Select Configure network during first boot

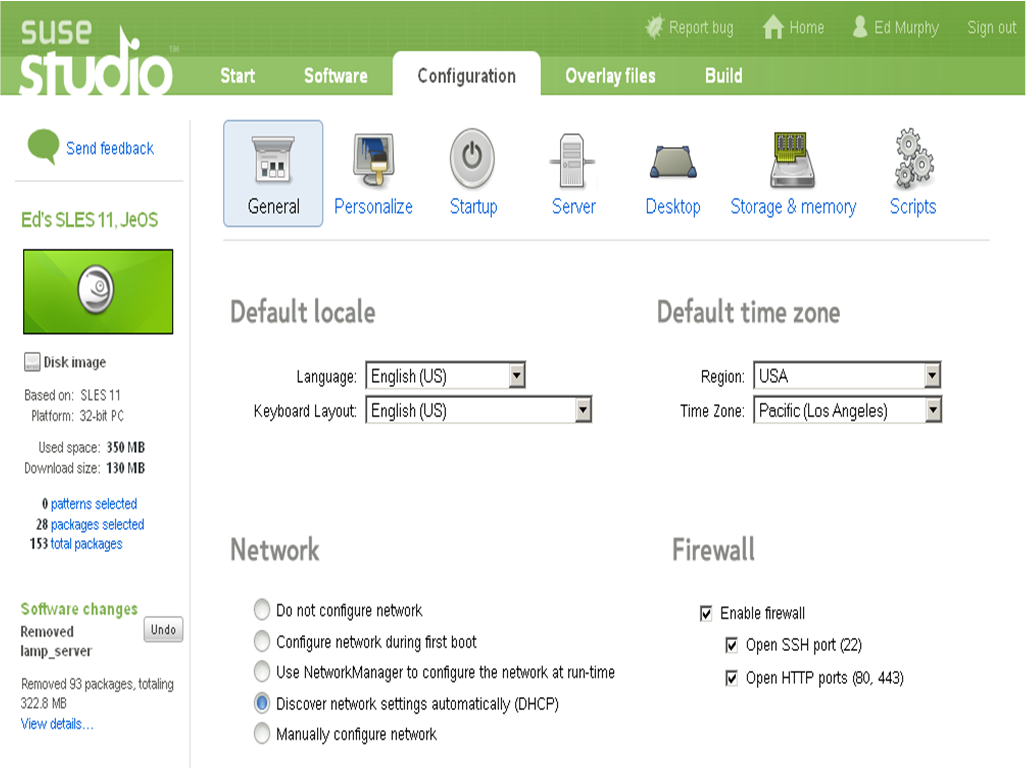(x=262, y=641)
